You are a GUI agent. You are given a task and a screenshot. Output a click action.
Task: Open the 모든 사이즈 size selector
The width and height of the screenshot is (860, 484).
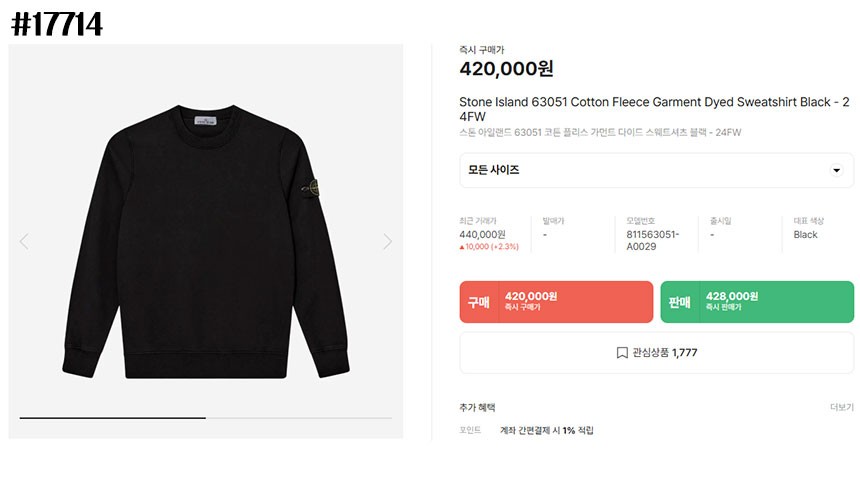click(657, 170)
